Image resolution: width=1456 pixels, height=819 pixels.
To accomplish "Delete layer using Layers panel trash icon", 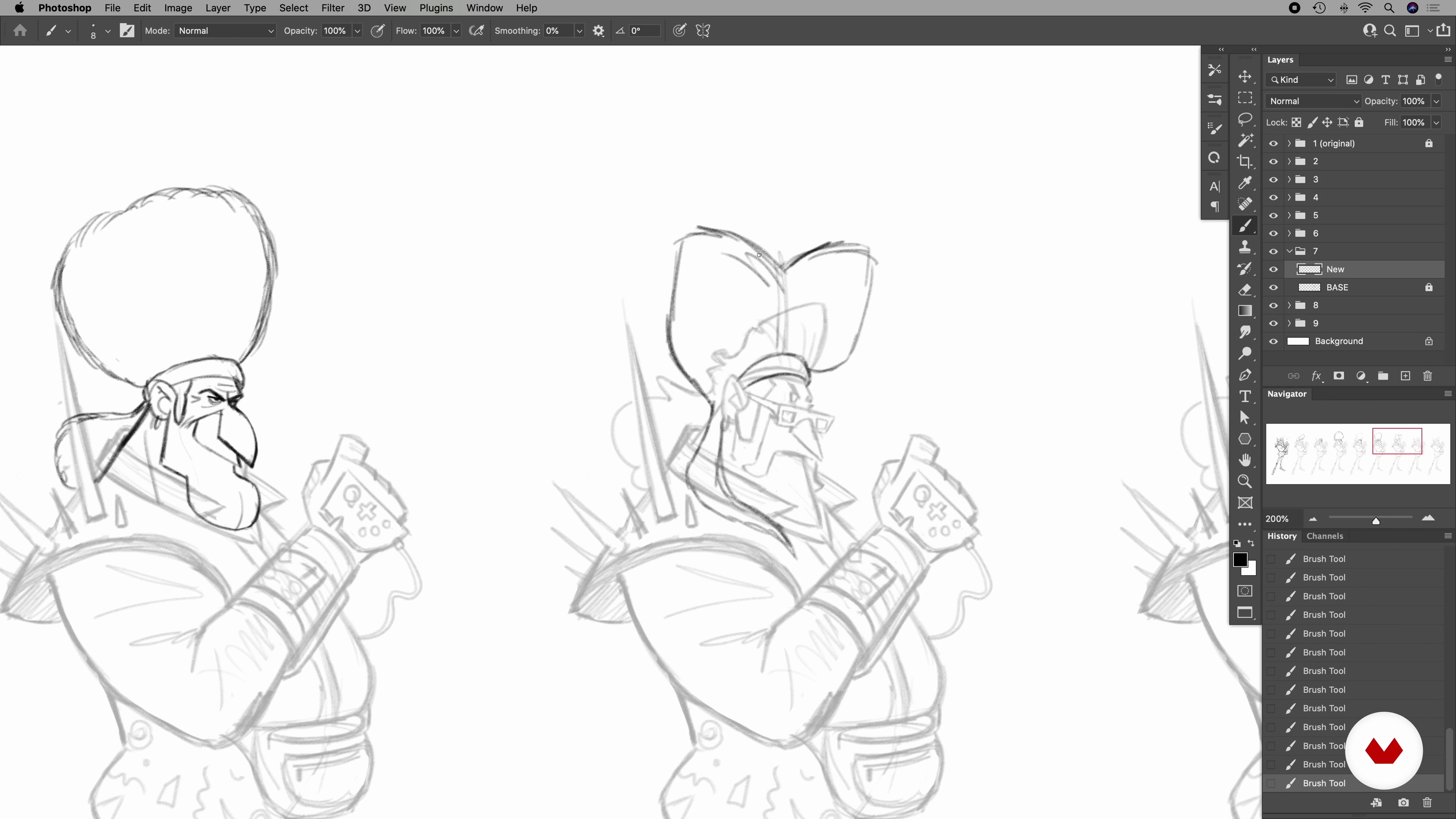I will click(1427, 376).
